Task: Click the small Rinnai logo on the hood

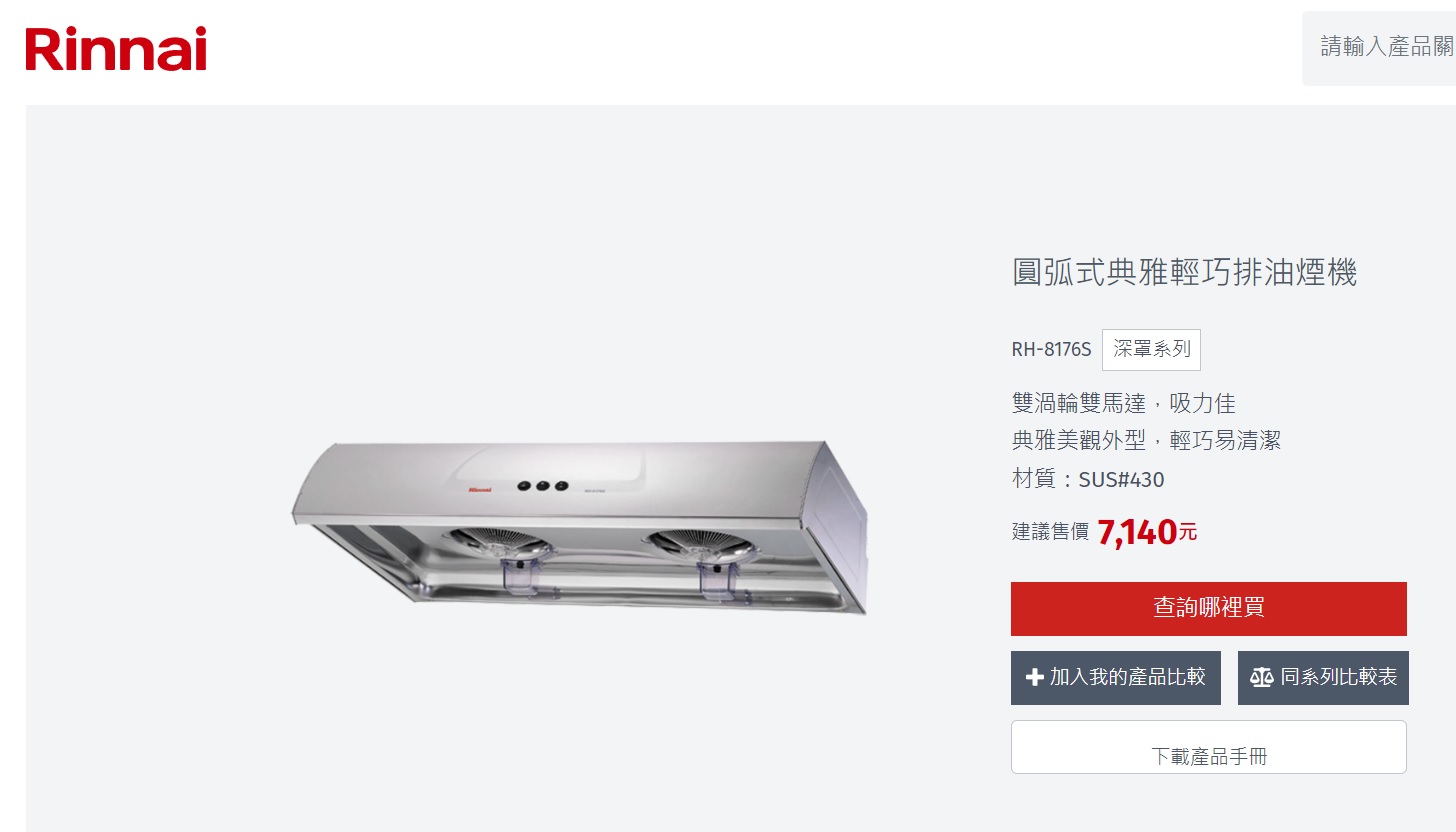Action: click(483, 490)
